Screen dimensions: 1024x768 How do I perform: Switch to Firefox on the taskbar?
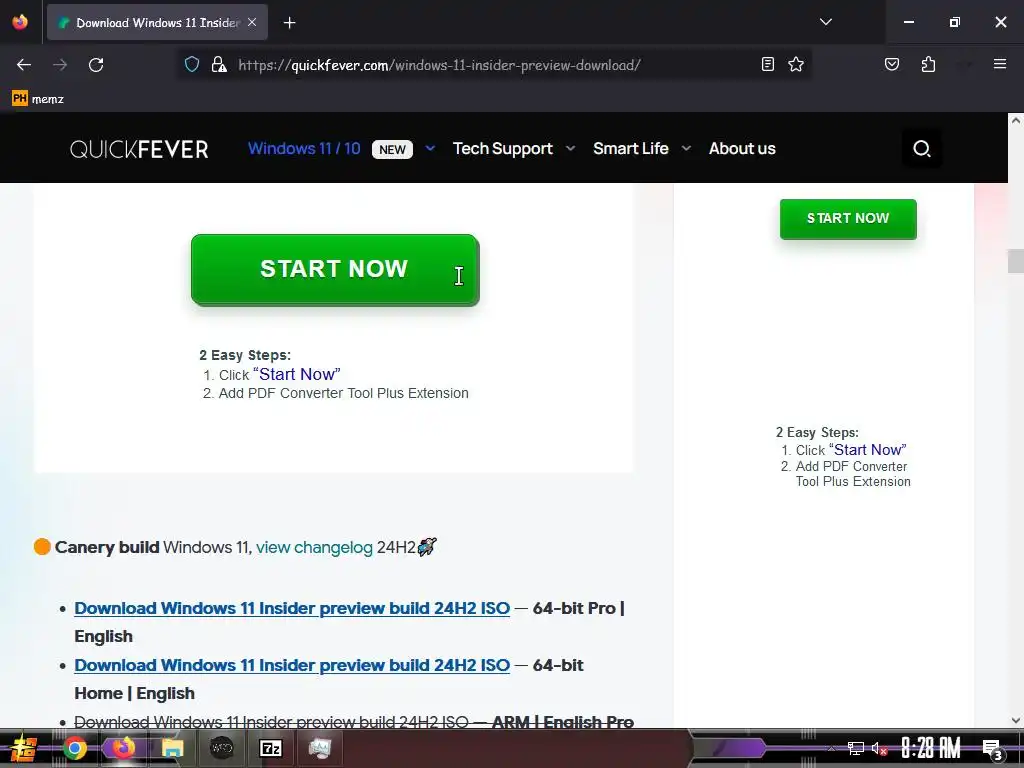(x=123, y=747)
